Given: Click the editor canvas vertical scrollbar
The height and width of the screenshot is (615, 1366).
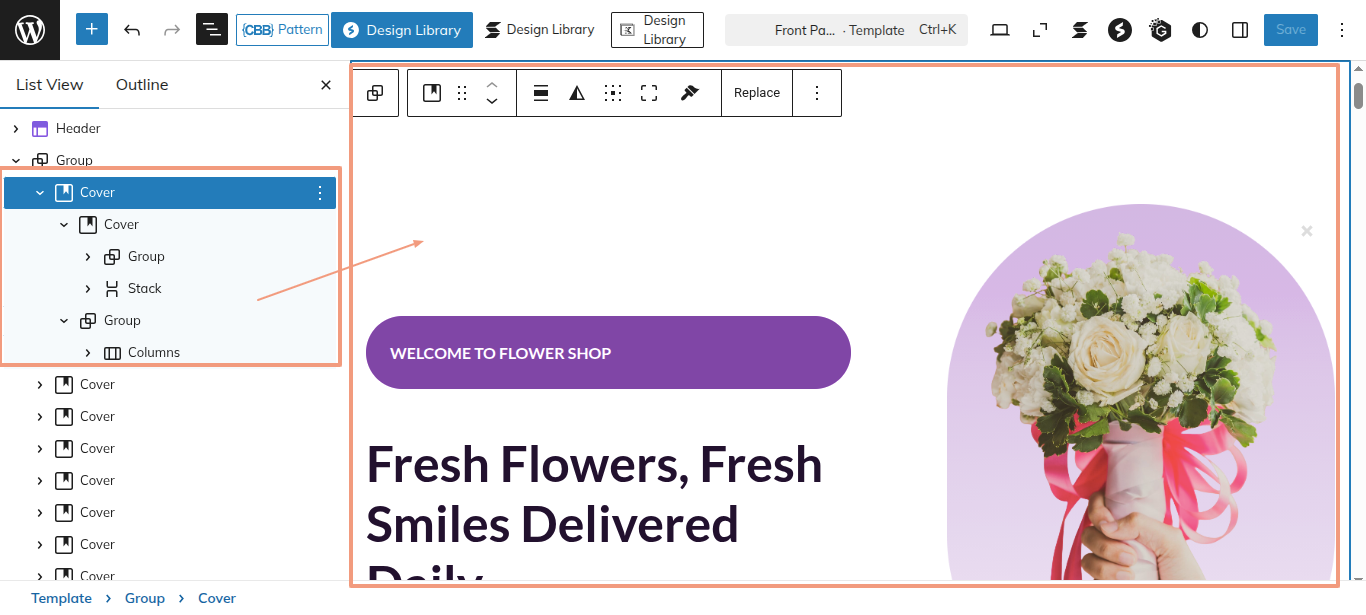Looking at the screenshot, I should (x=1358, y=97).
